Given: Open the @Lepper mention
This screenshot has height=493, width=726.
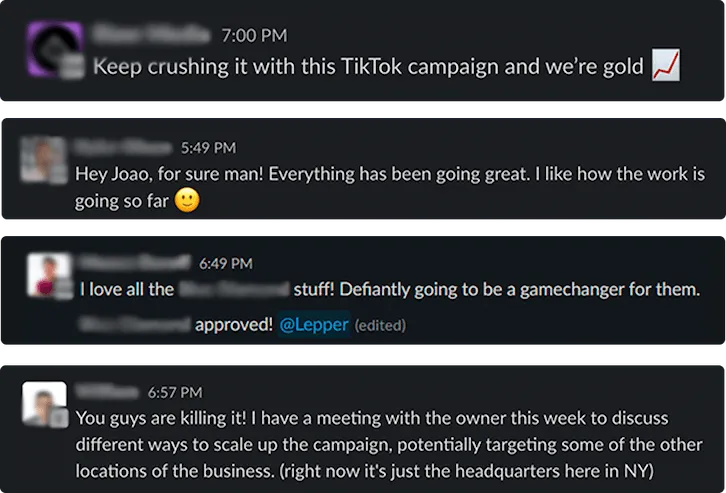Looking at the screenshot, I should (x=314, y=325).
